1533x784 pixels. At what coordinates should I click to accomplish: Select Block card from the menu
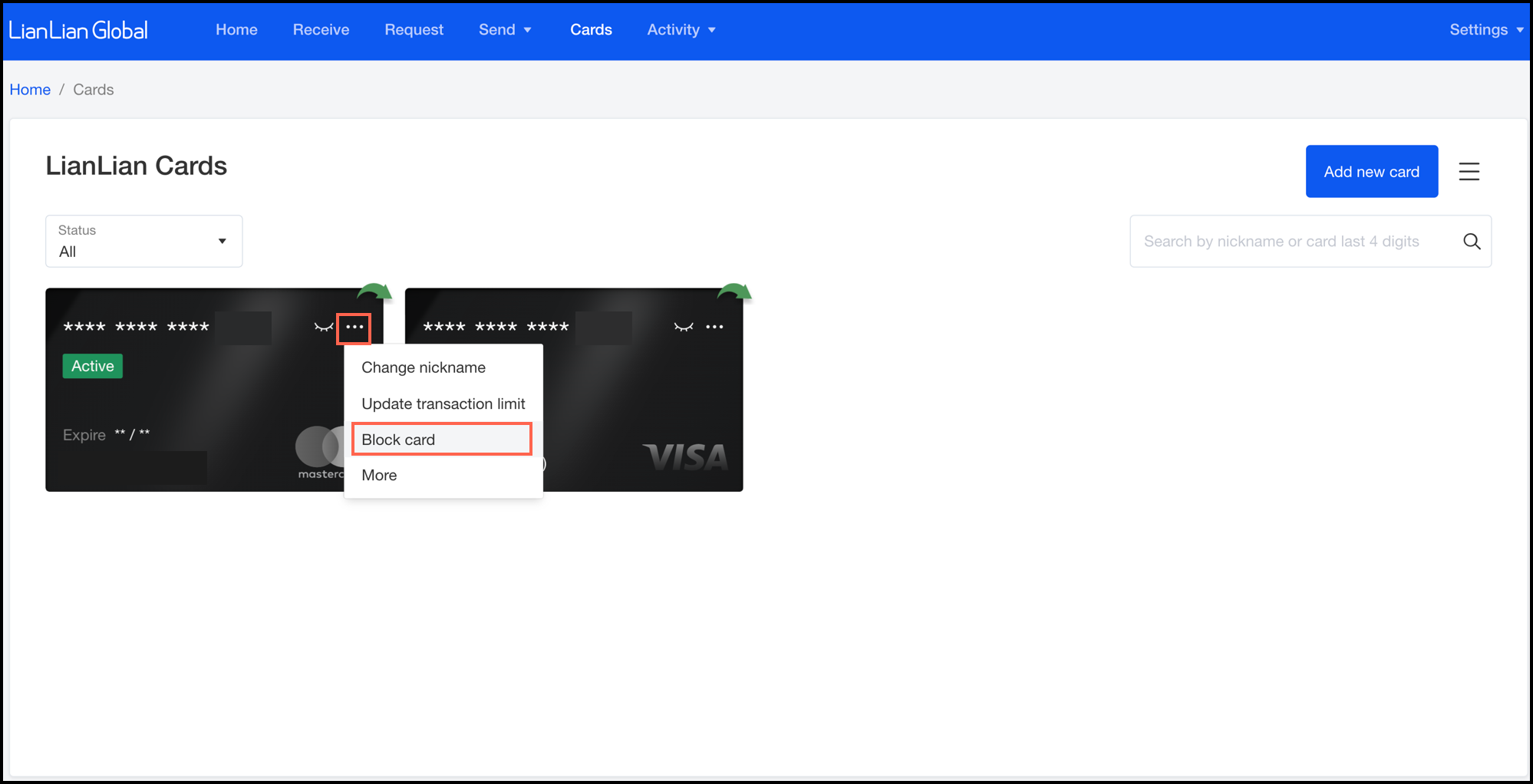[442, 440]
